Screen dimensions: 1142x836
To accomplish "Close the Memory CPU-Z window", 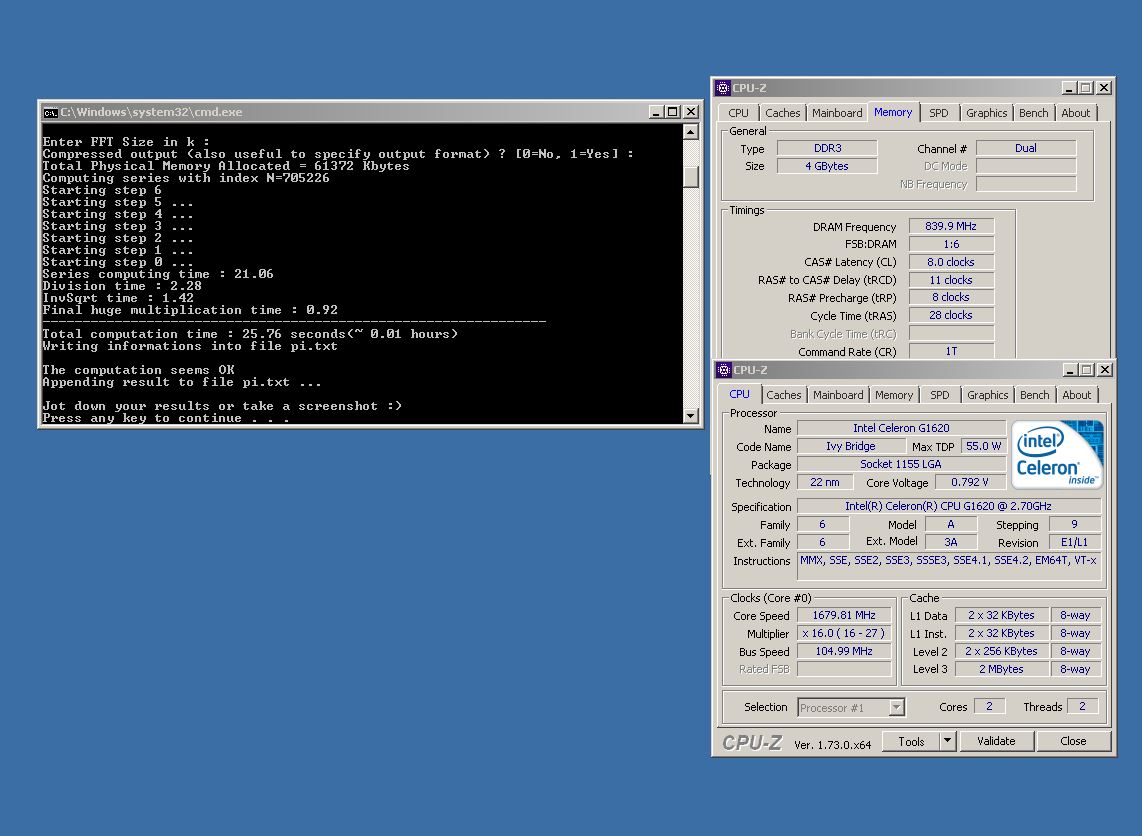I will pos(1104,88).
